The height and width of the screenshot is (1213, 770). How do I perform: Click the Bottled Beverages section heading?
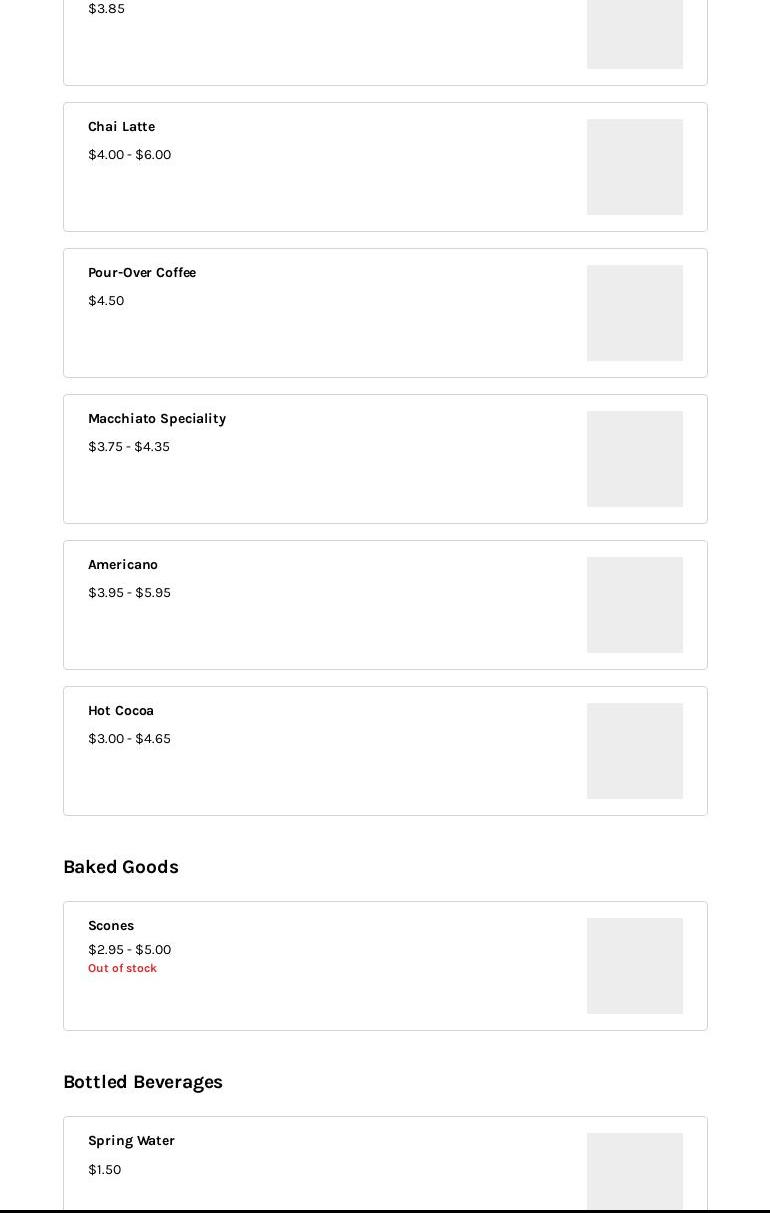pos(143,1082)
